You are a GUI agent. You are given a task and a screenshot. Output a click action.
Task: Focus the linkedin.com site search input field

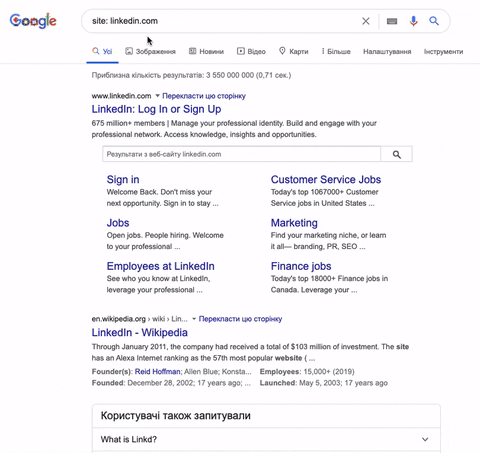point(241,154)
